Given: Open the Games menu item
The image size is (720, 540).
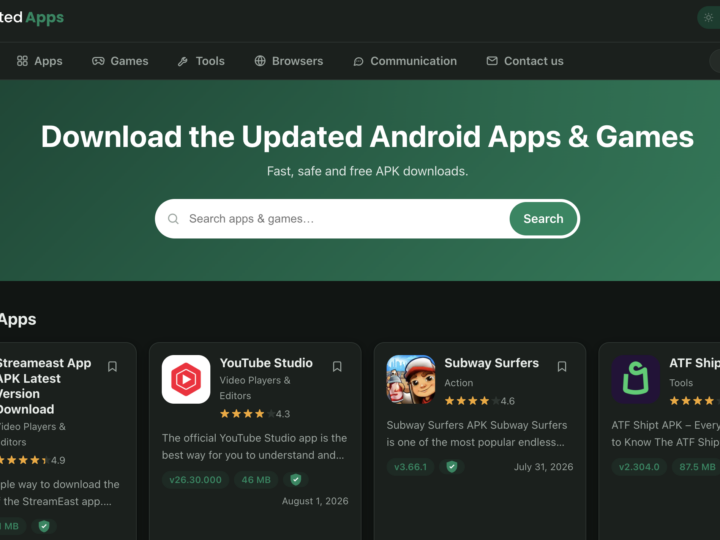Looking at the screenshot, I should tap(120, 61).
